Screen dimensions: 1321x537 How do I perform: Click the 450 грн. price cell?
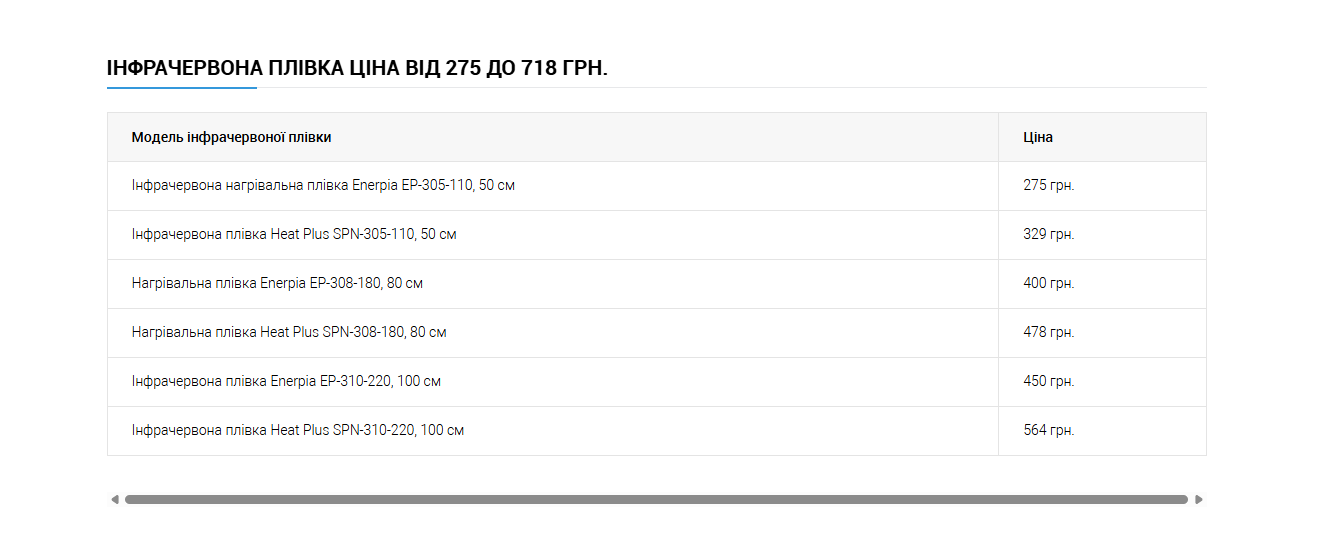[1102, 382]
